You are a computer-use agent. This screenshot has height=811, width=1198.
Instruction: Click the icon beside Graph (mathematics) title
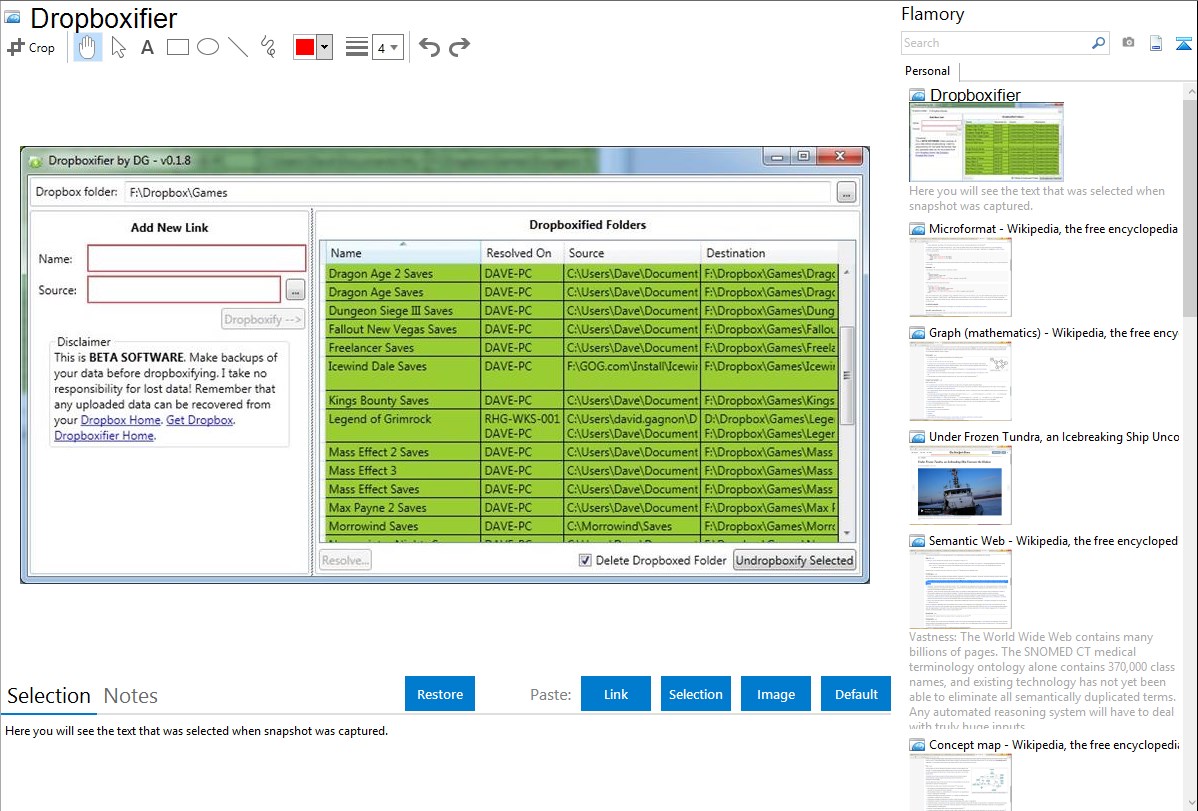(x=917, y=333)
